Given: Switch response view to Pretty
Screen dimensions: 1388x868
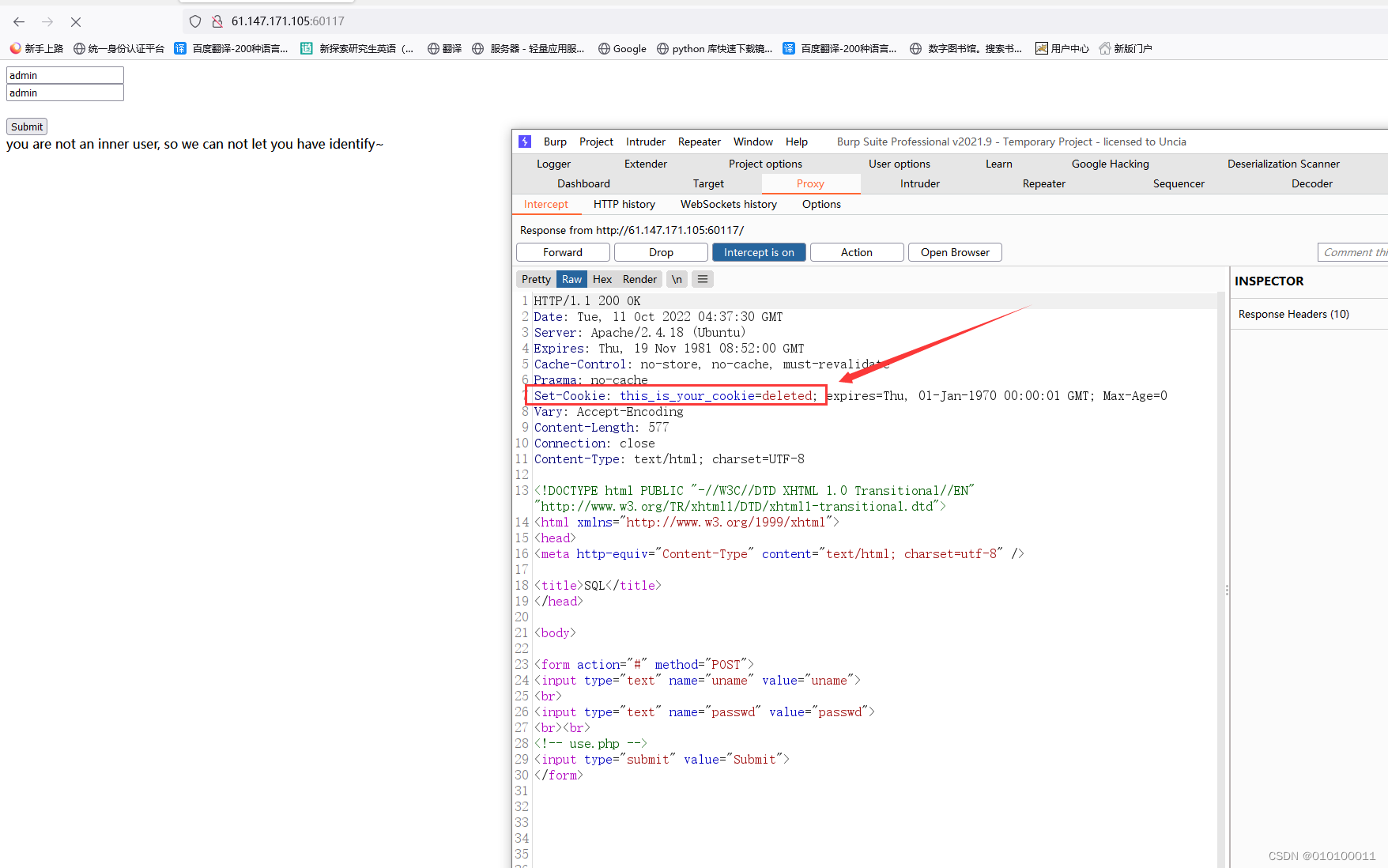Looking at the screenshot, I should click(536, 279).
